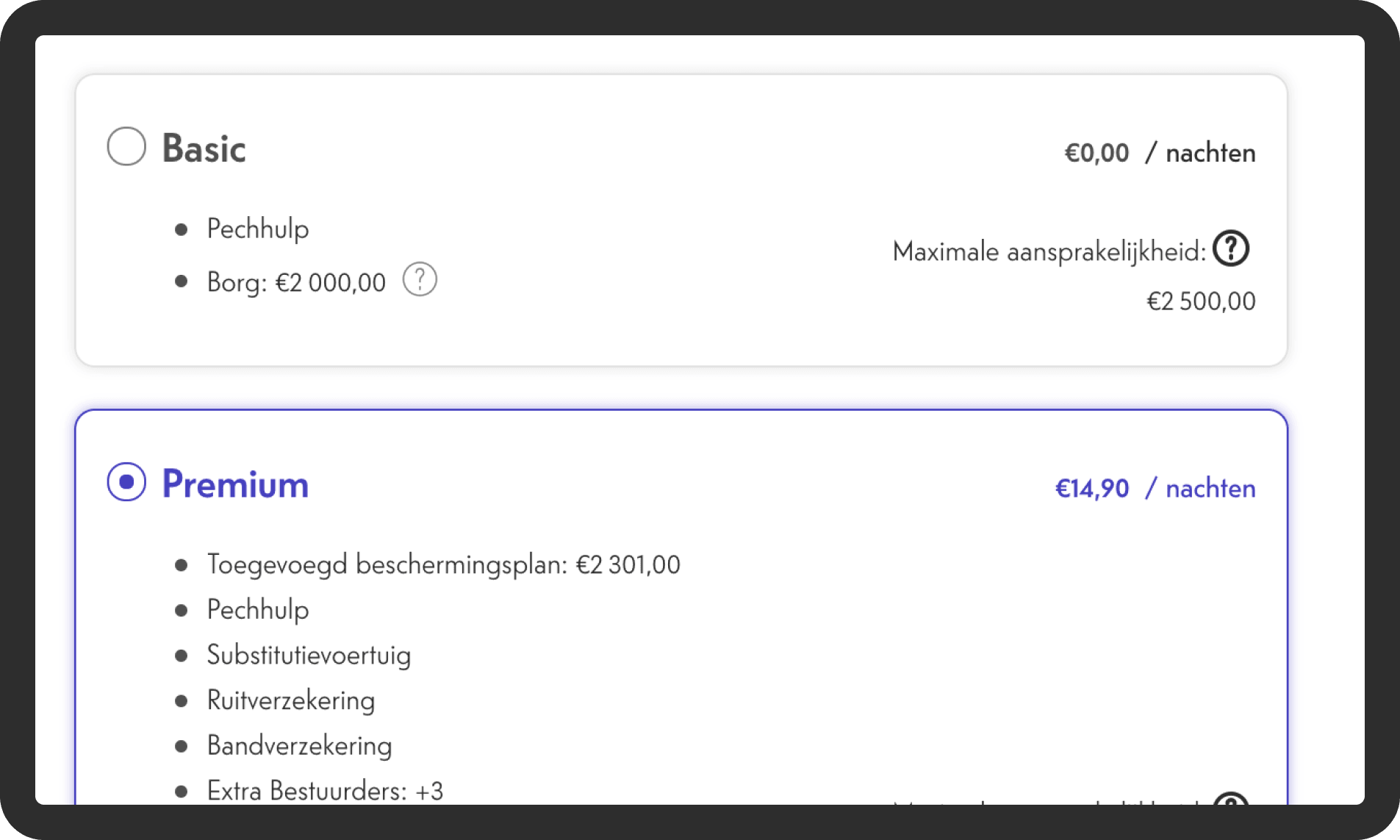The width and height of the screenshot is (1400, 840).
Task: Open the Borg deposit help icon
Action: [420, 280]
